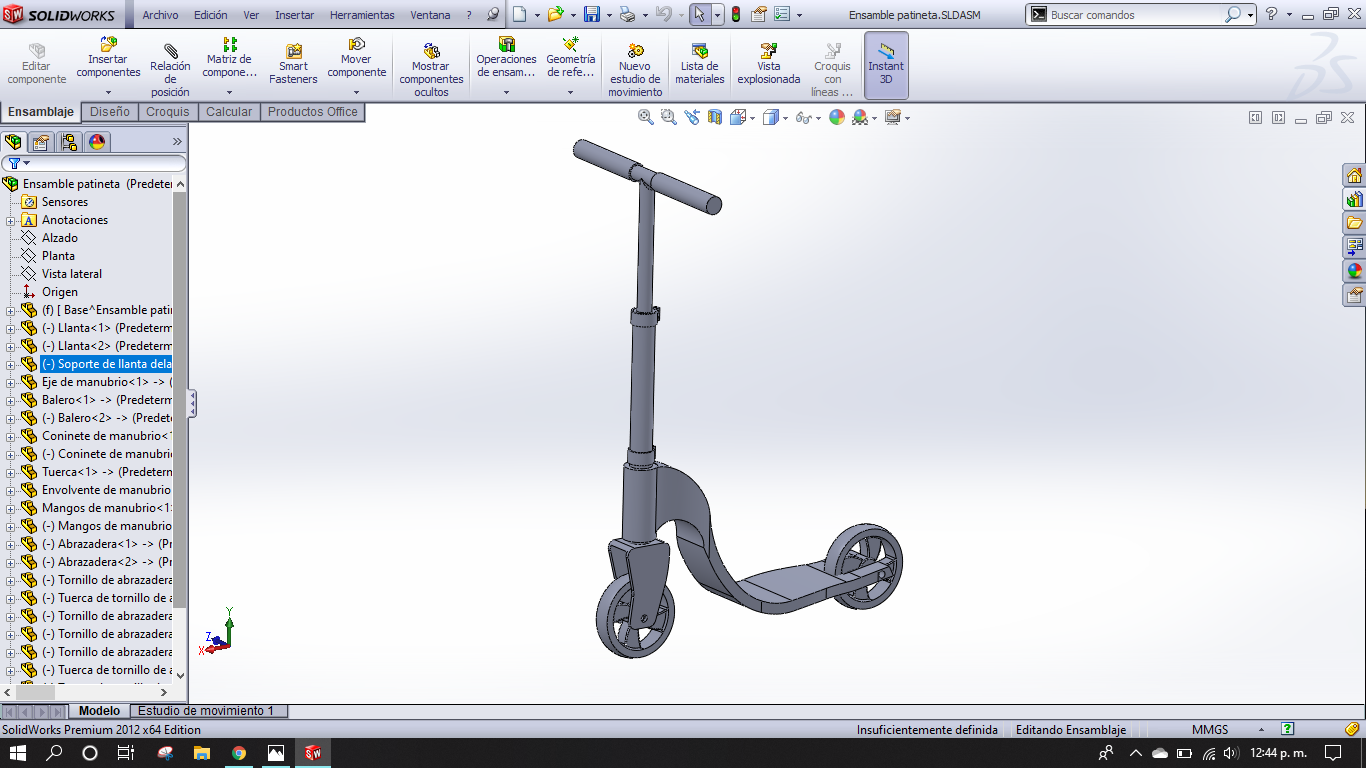Expand the Balero<1> component node
This screenshot has height=768, width=1366.
(10, 400)
